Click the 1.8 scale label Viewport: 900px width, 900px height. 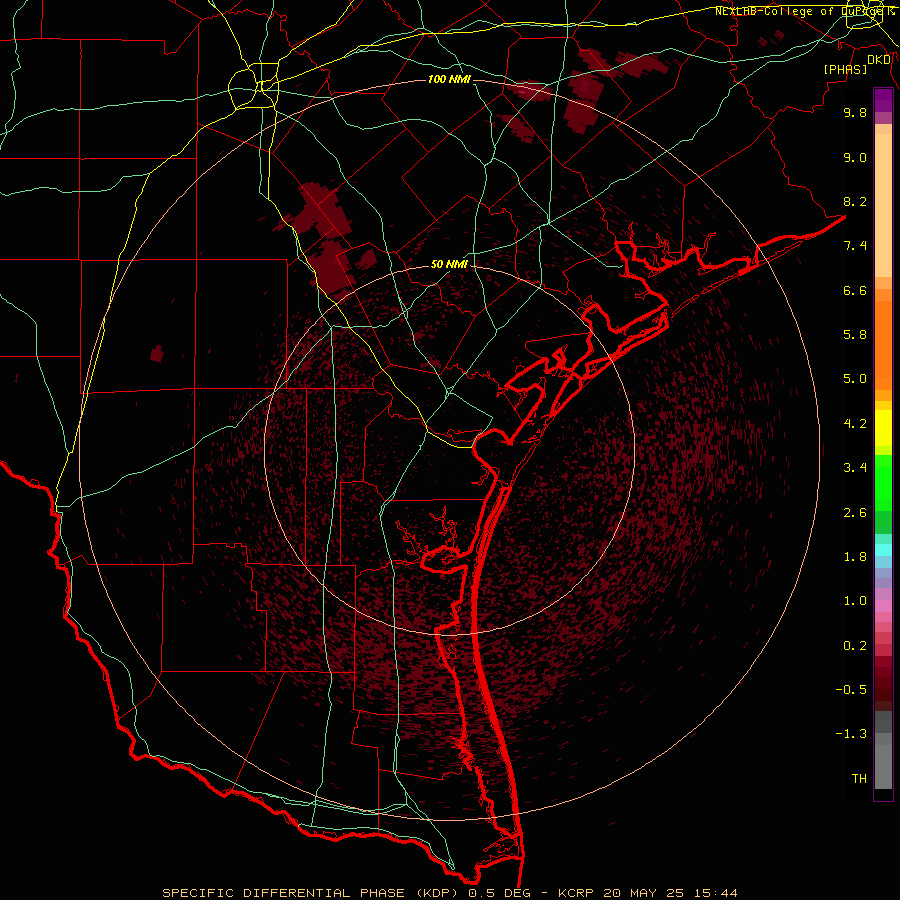(x=855, y=557)
